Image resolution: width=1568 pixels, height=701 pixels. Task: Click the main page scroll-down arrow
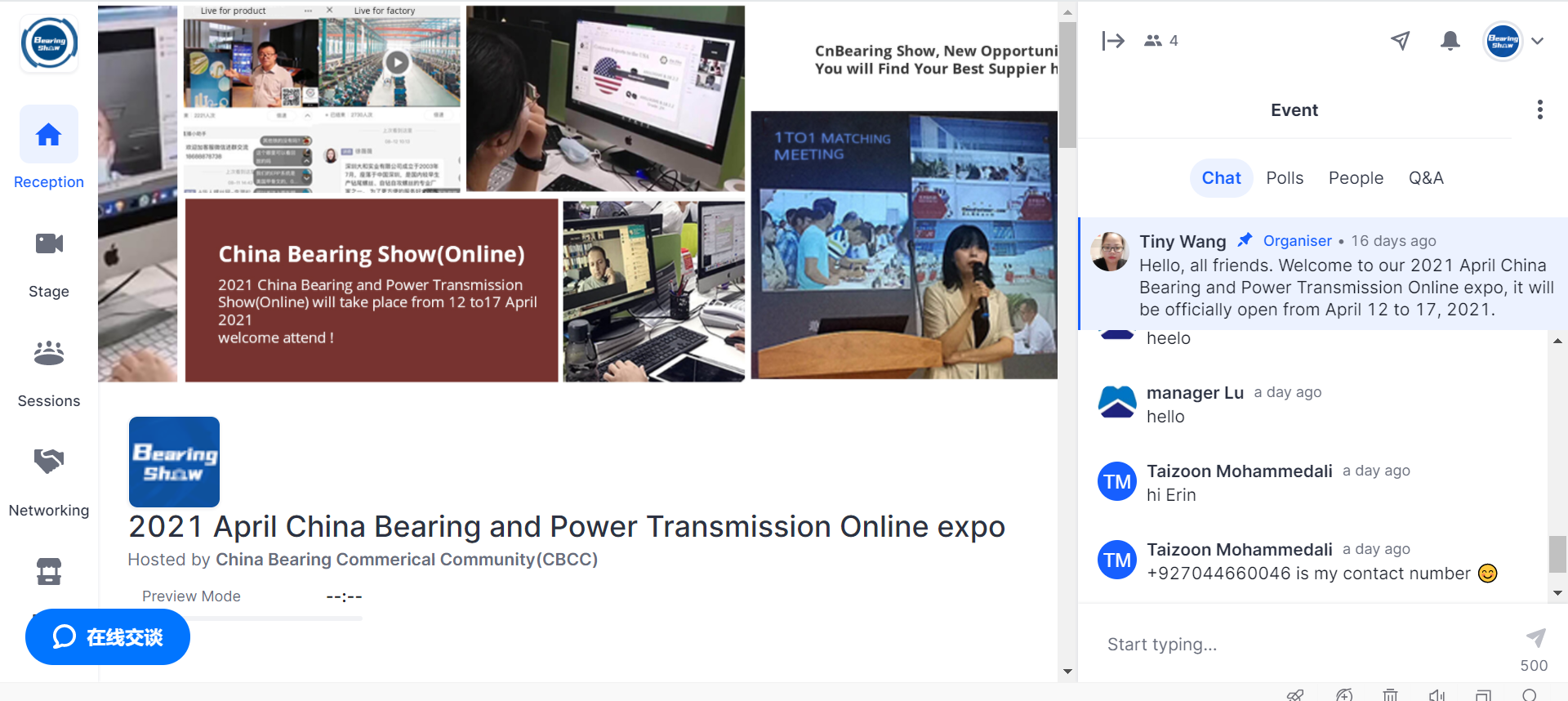click(1067, 672)
